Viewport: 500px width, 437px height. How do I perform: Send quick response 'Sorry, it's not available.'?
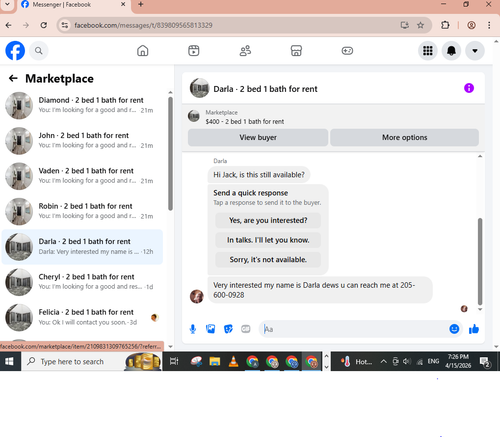[268, 260]
